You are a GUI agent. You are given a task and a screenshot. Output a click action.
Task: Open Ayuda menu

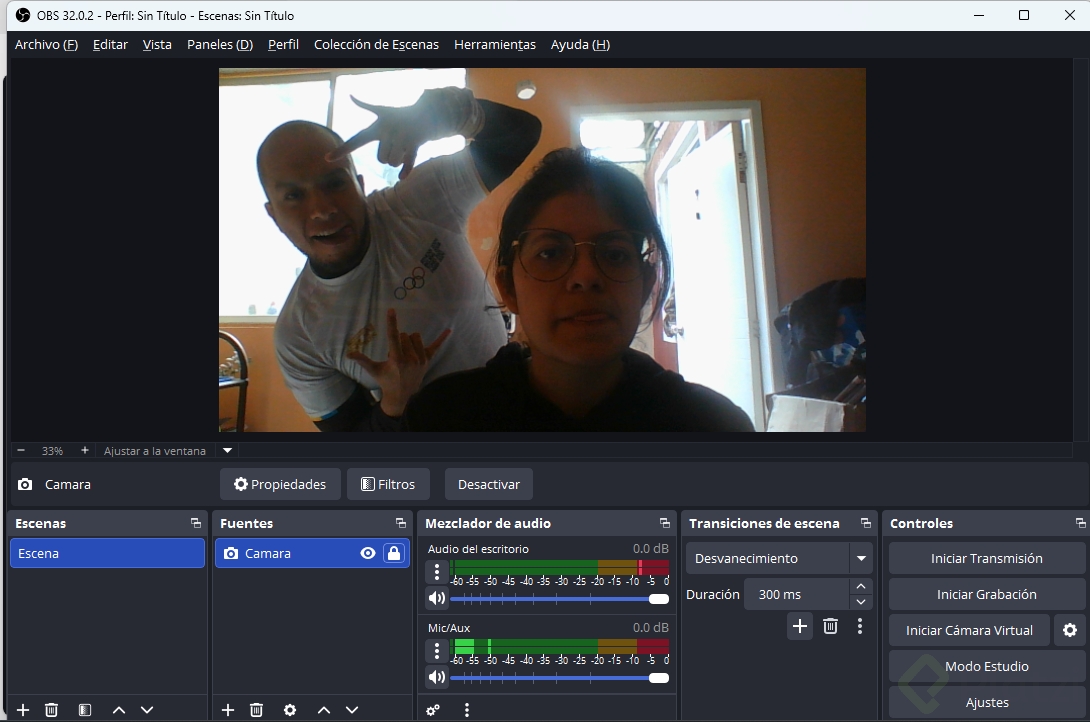[x=580, y=44]
